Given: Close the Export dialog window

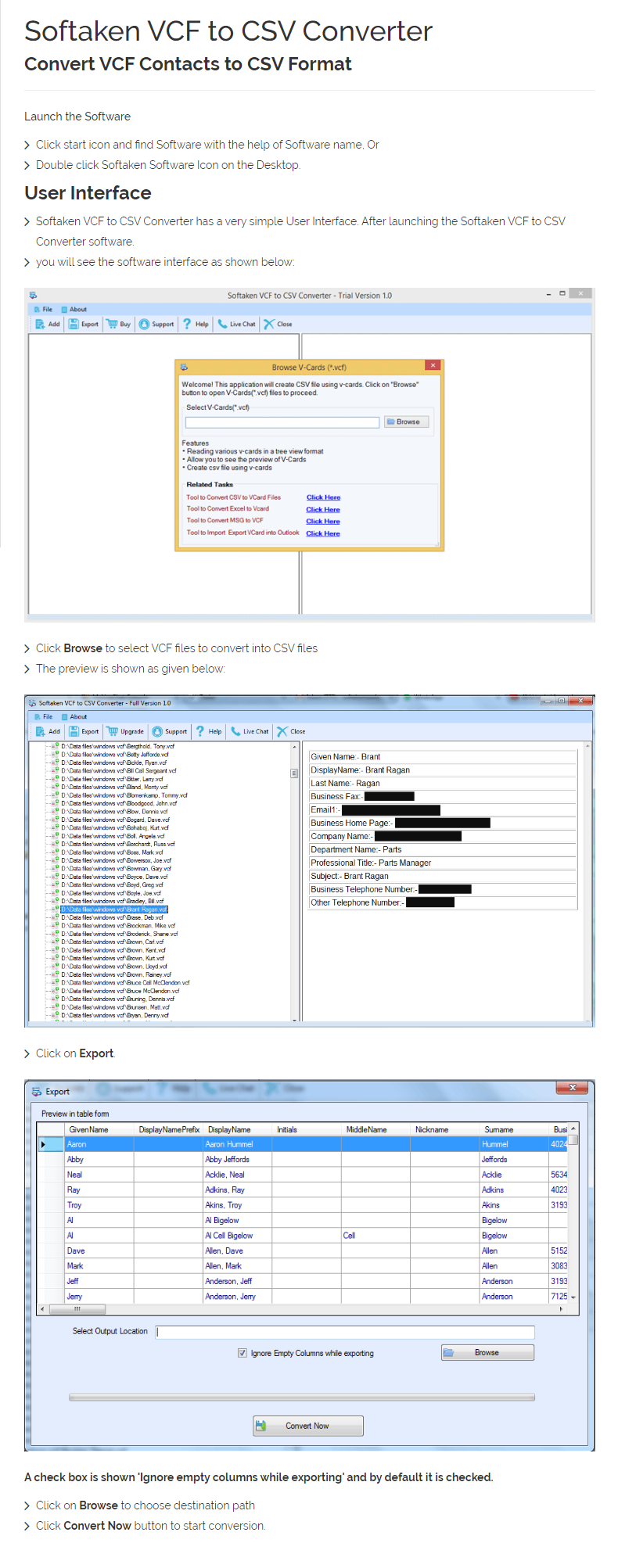Looking at the screenshot, I should click(573, 1088).
